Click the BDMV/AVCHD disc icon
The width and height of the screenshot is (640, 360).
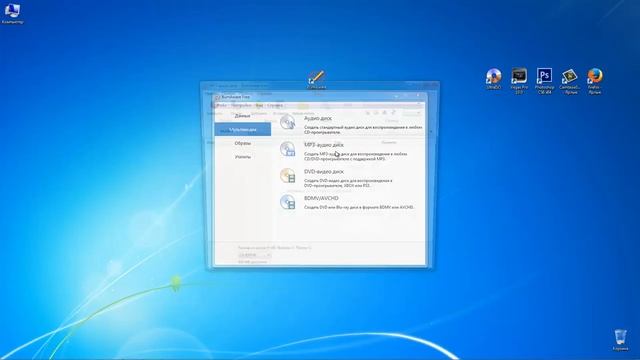pyautogui.click(x=288, y=202)
